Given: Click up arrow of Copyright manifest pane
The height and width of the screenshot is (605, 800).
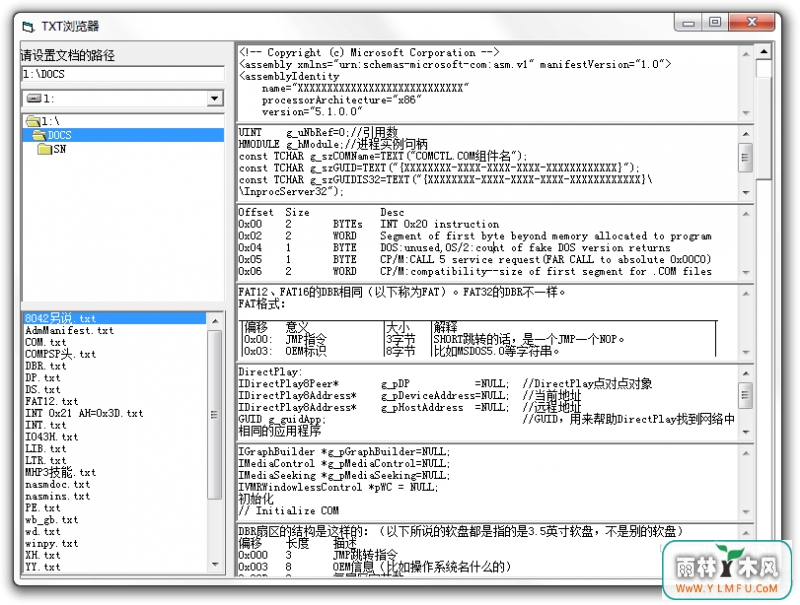Looking at the screenshot, I should [x=746, y=54].
